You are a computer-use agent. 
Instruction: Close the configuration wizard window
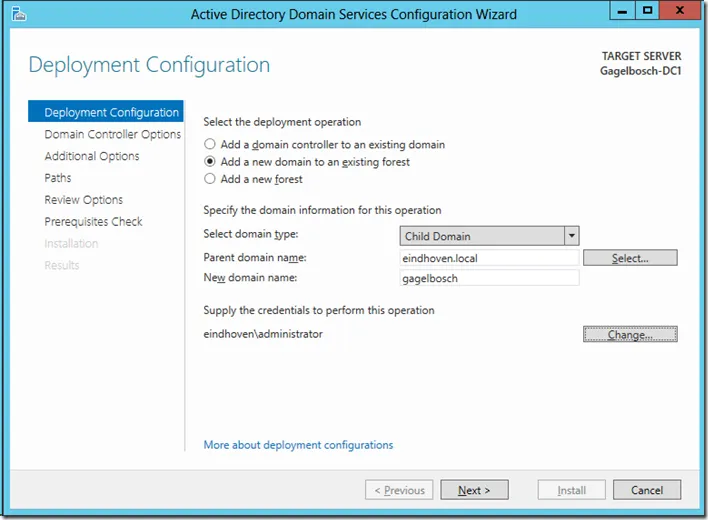coord(680,10)
